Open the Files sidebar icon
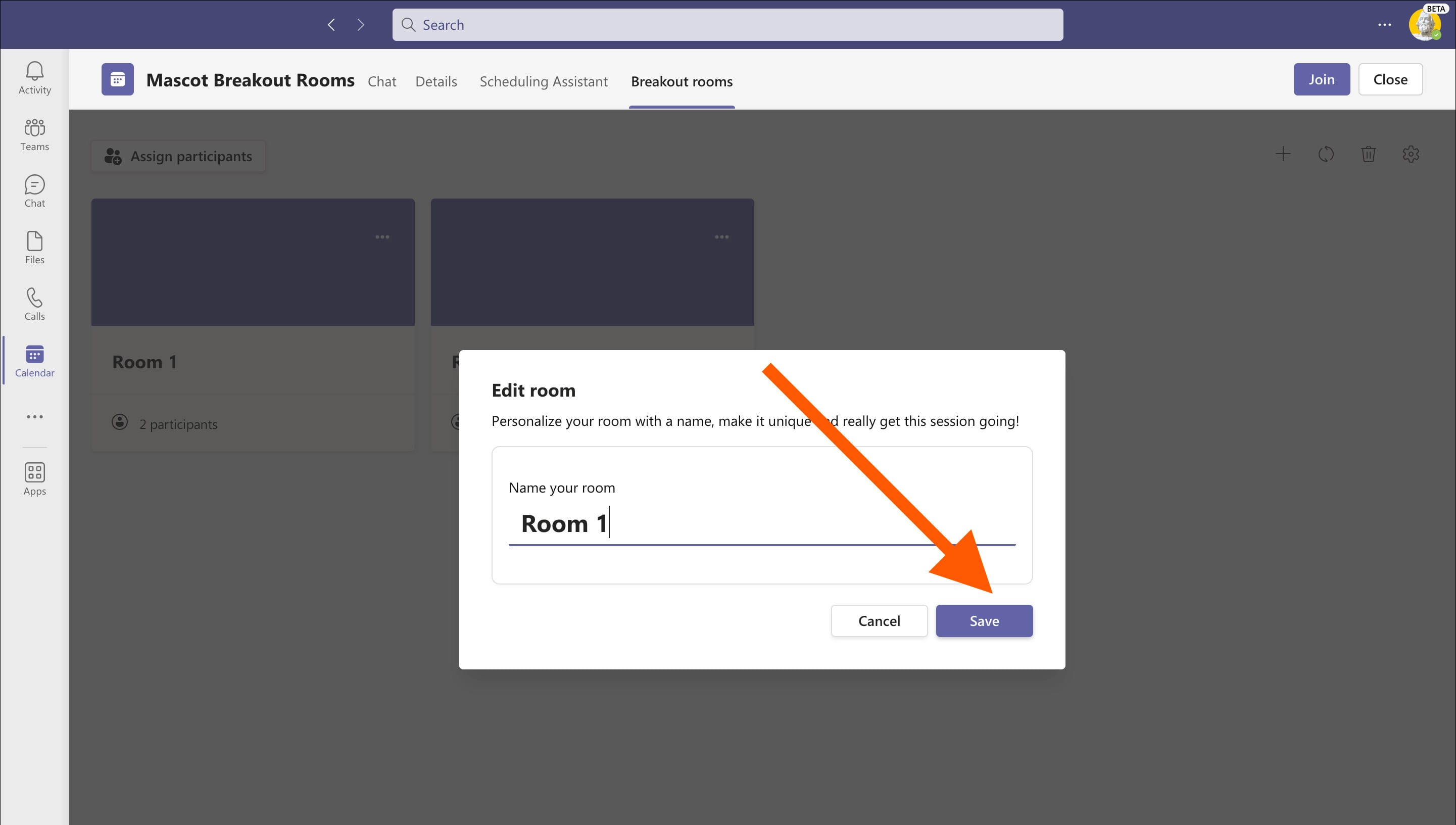Image resolution: width=1456 pixels, height=825 pixels. click(34, 248)
